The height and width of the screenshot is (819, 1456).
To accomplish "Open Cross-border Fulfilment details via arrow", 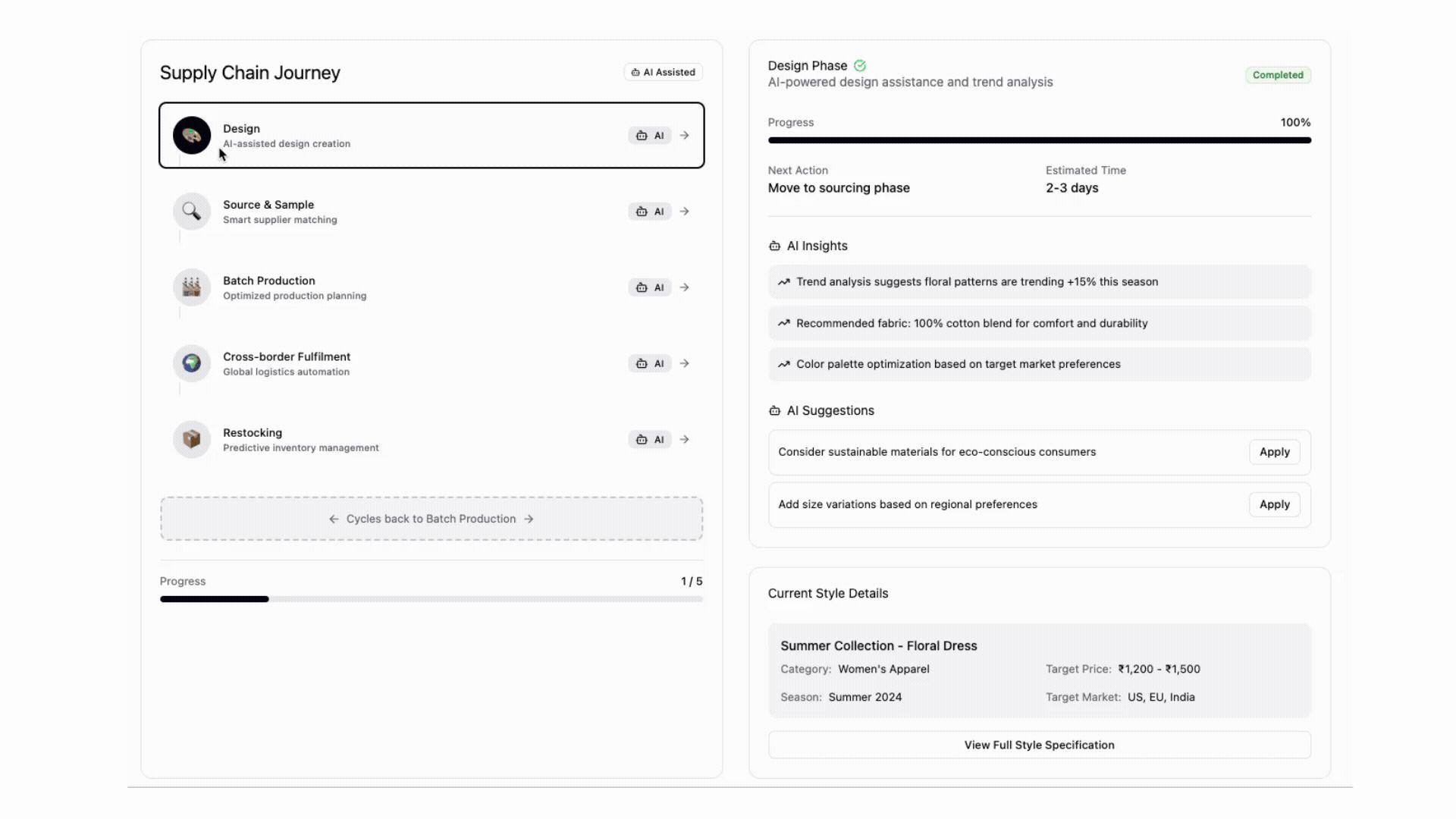I will coord(685,363).
